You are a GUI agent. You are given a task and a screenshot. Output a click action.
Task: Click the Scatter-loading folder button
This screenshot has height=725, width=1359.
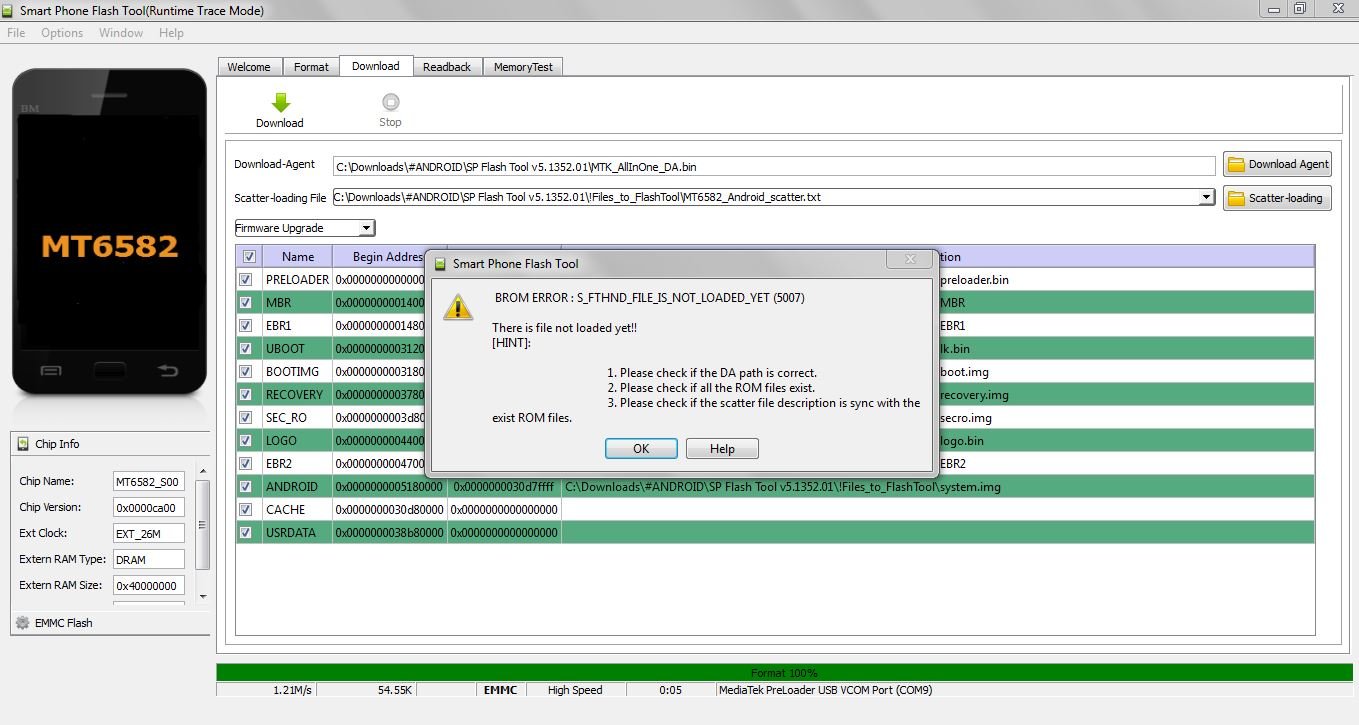tap(1277, 198)
